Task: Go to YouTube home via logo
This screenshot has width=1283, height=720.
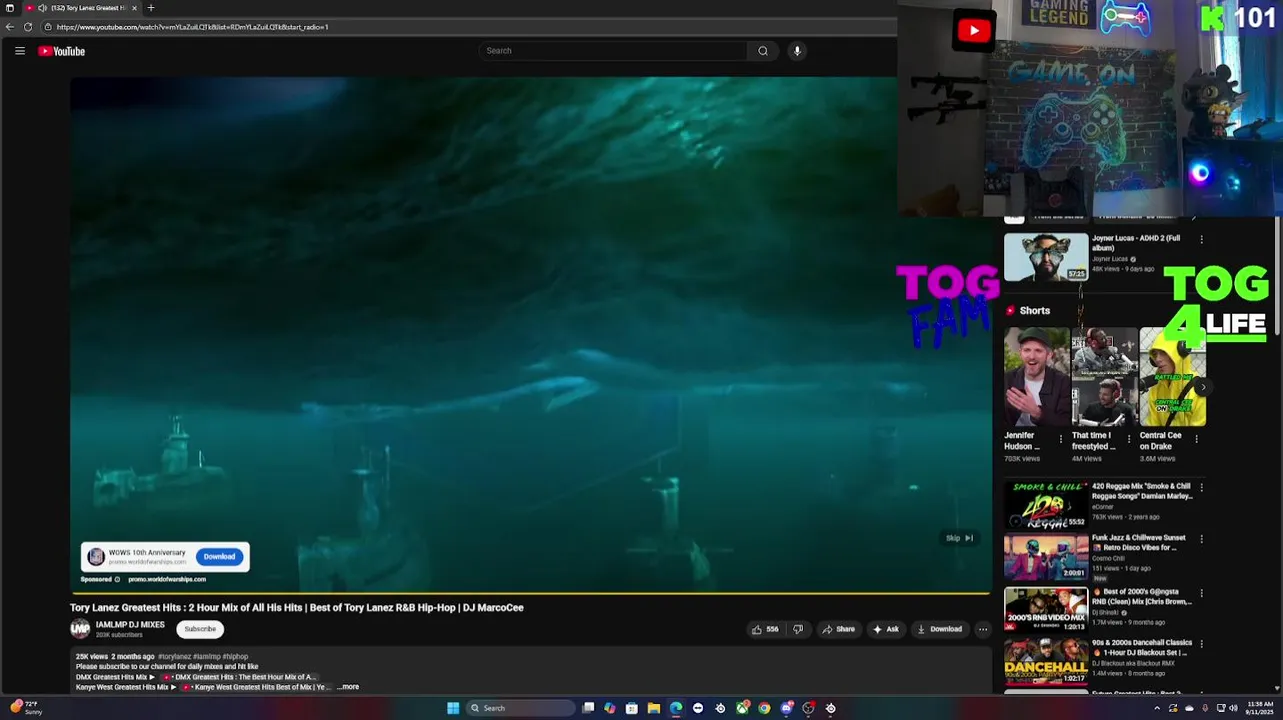Action: pyautogui.click(x=62, y=51)
